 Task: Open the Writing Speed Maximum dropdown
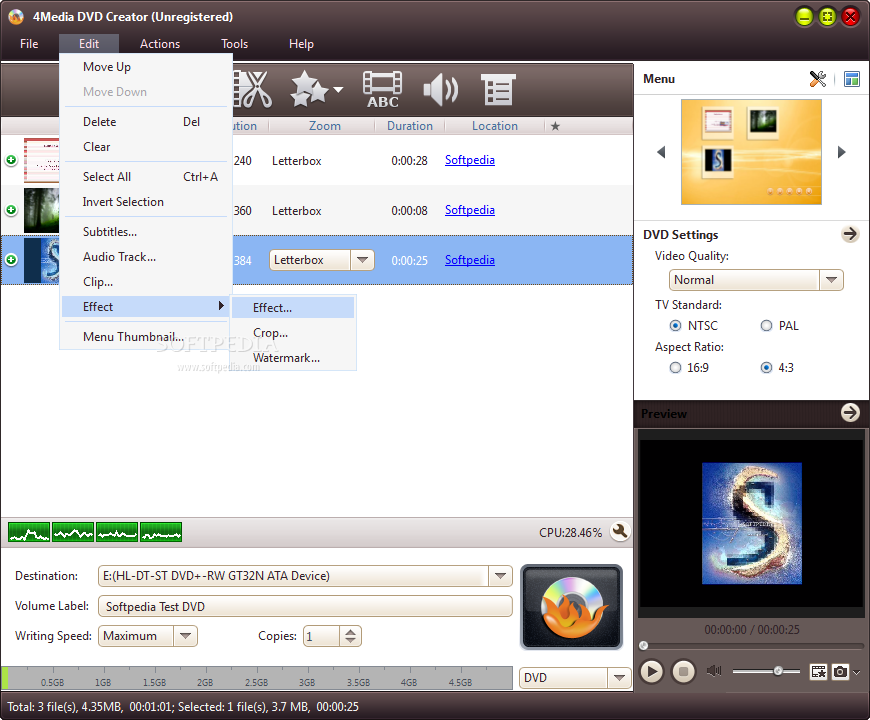[x=185, y=636]
